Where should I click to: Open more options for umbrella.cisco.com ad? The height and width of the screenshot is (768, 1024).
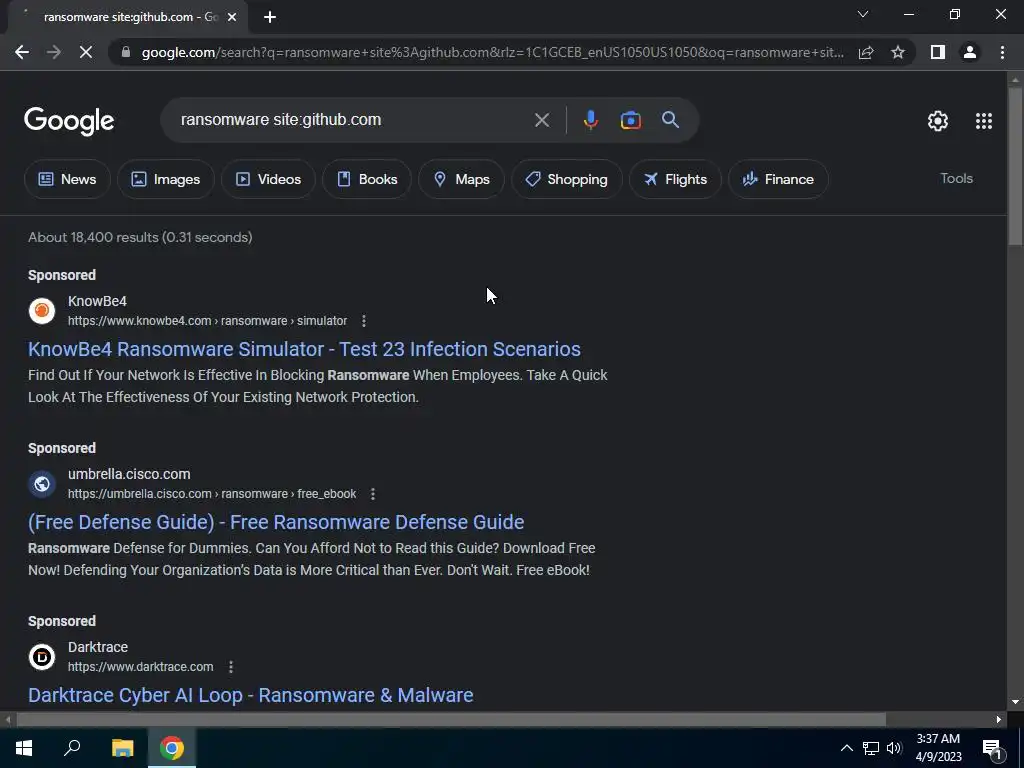click(373, 494)
